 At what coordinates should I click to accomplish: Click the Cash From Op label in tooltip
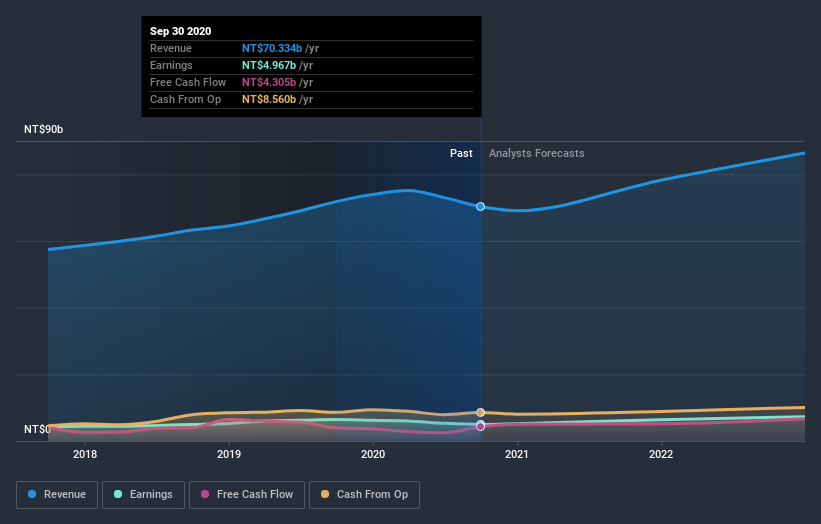tap(185, 99)
